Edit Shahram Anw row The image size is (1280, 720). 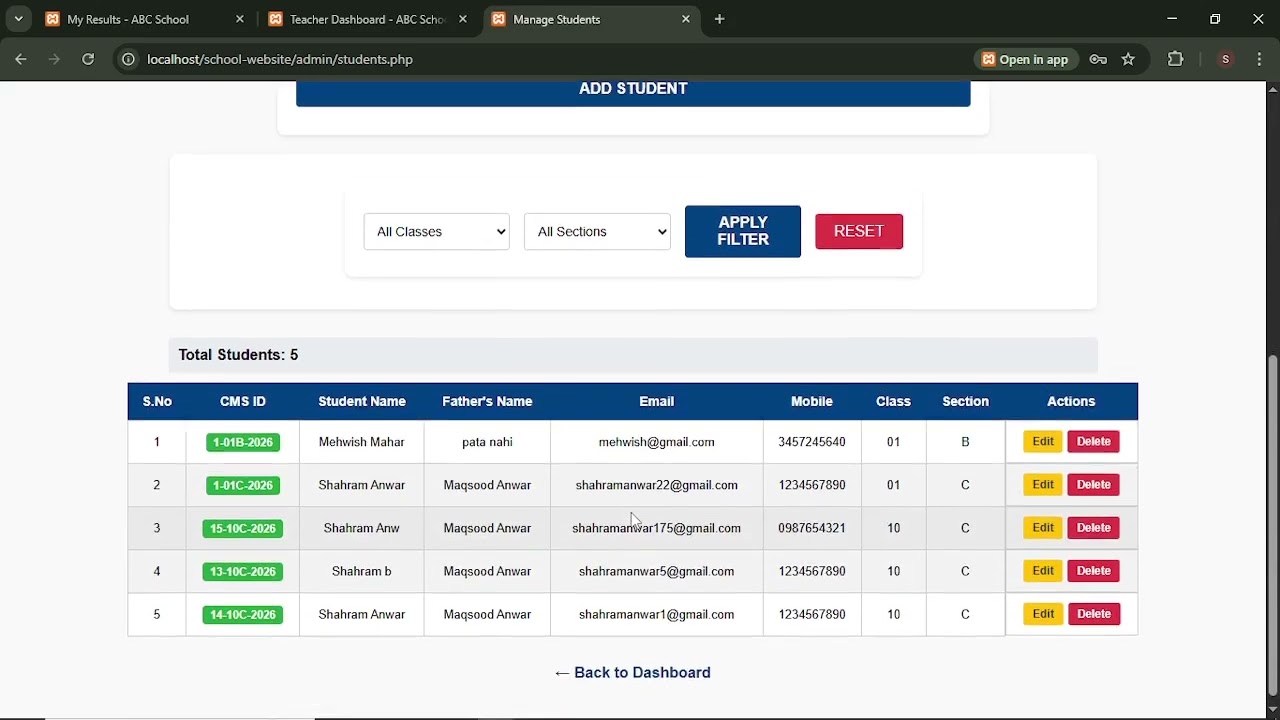click(1043, 527)
